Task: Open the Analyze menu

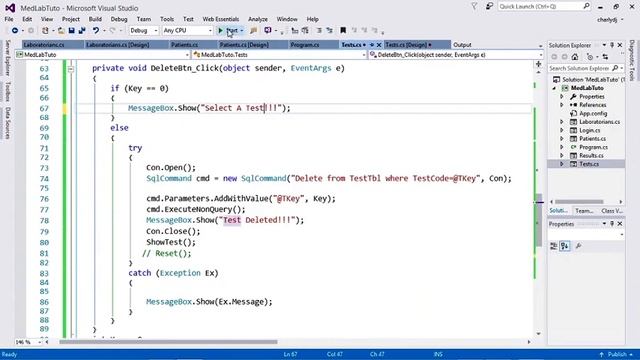Action: [258, 19]
